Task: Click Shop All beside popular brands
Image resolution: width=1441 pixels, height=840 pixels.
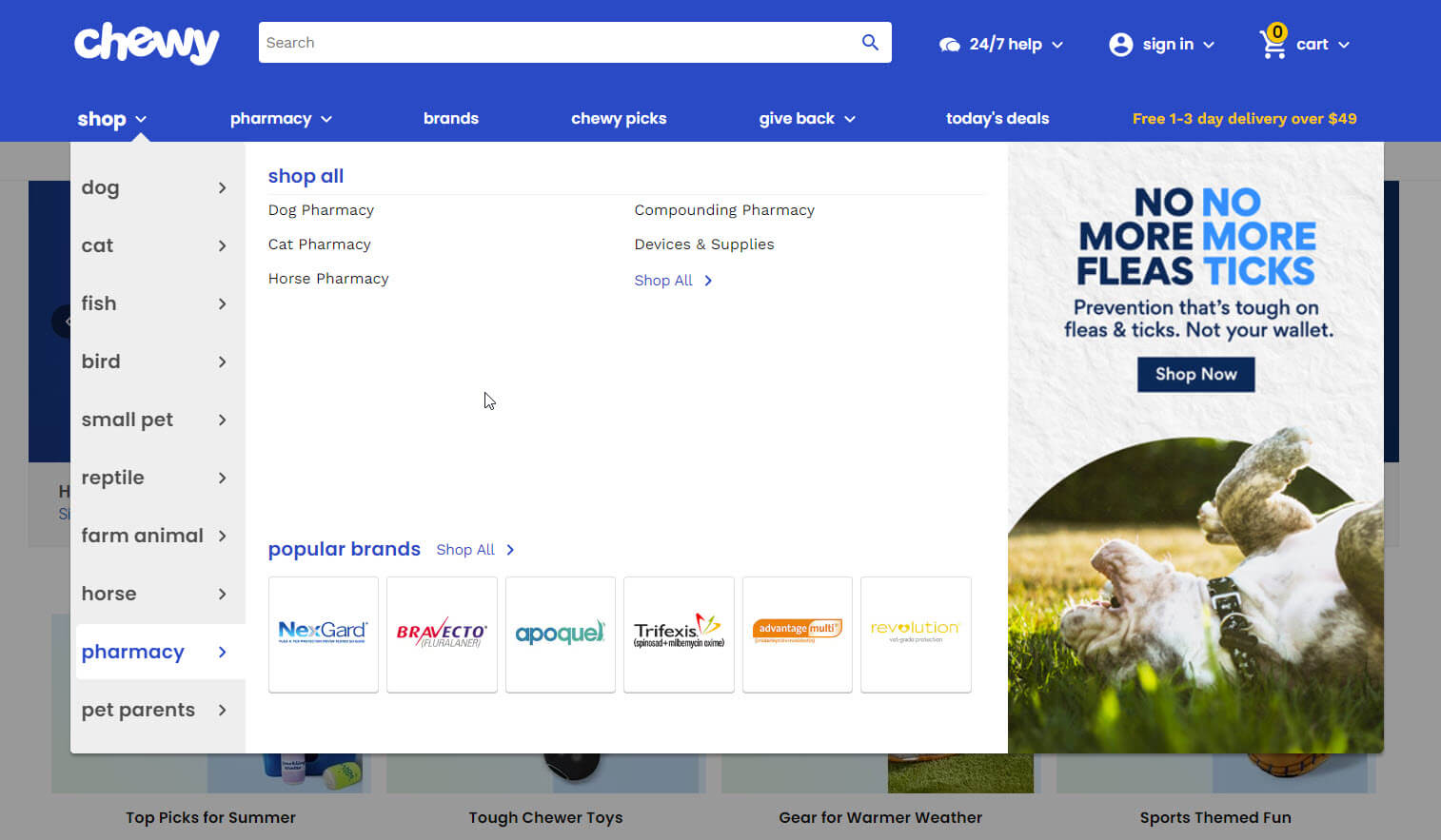Action: click(465, 550)
